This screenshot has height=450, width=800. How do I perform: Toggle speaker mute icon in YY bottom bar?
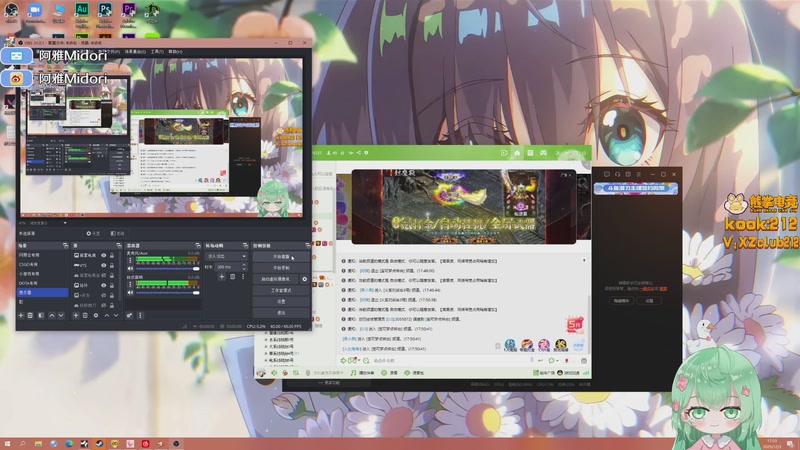(x=274, y=373)
